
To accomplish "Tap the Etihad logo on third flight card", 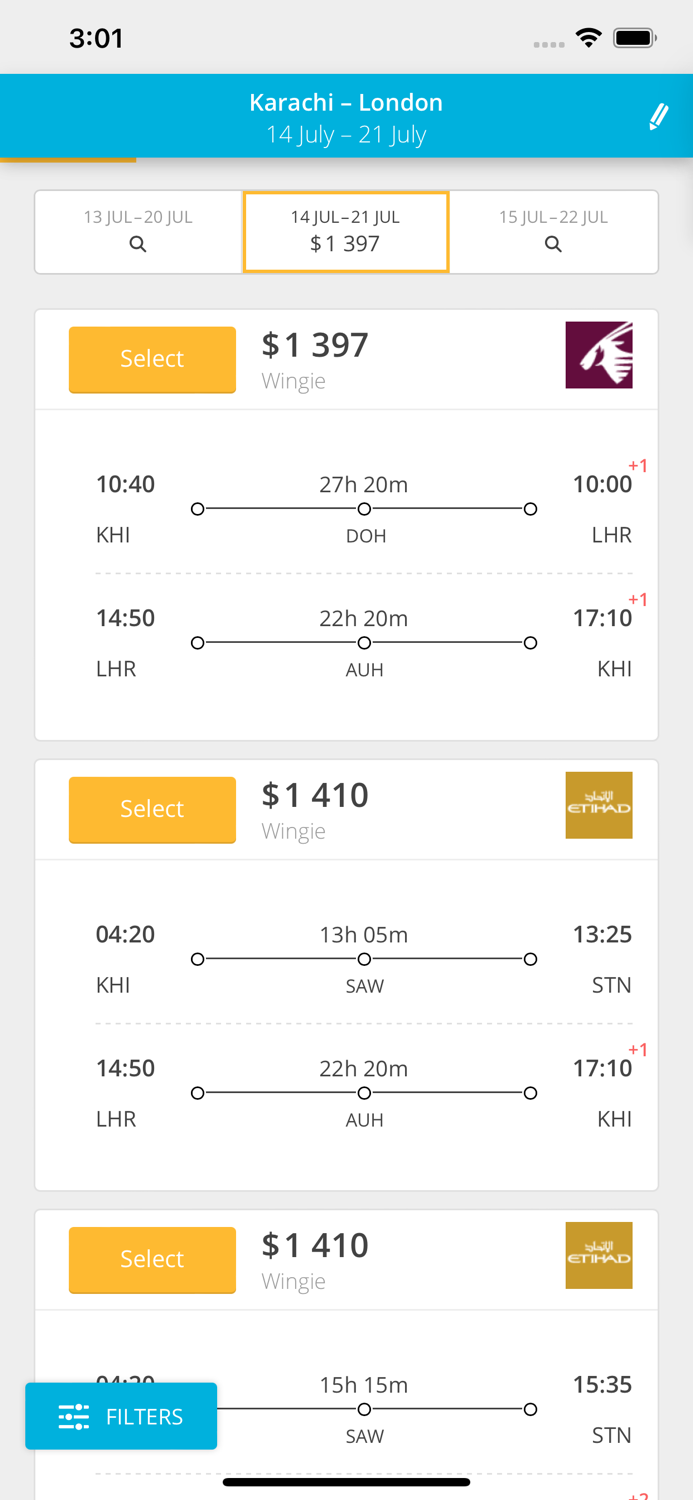I will pyautogui.click(x=599, y=1255).
